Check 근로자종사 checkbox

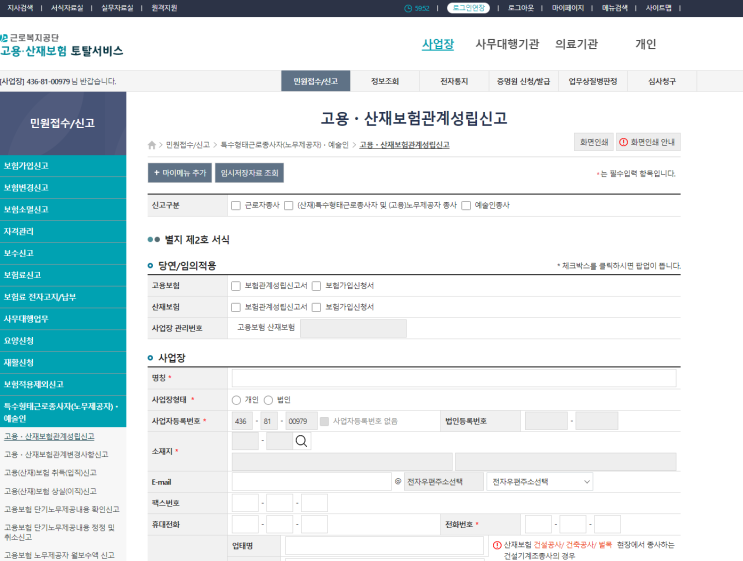tap(236, 205)
